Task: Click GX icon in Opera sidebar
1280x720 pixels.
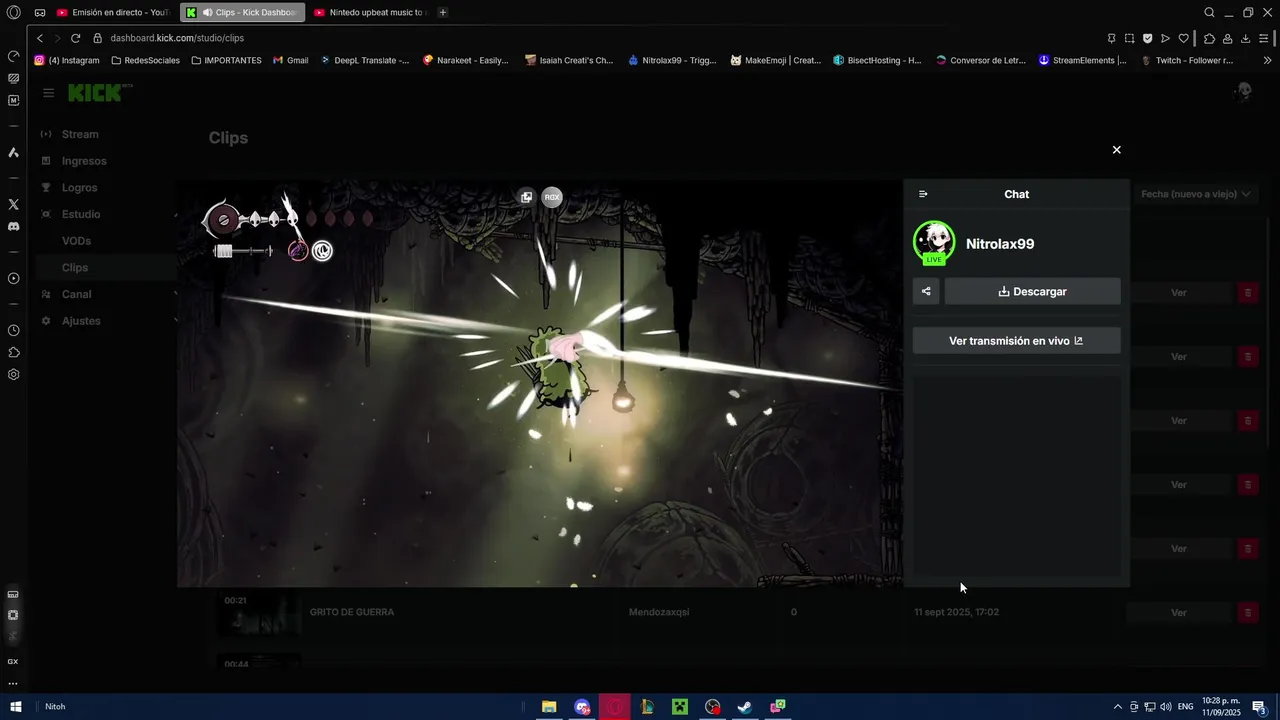Action: point(13,662)
